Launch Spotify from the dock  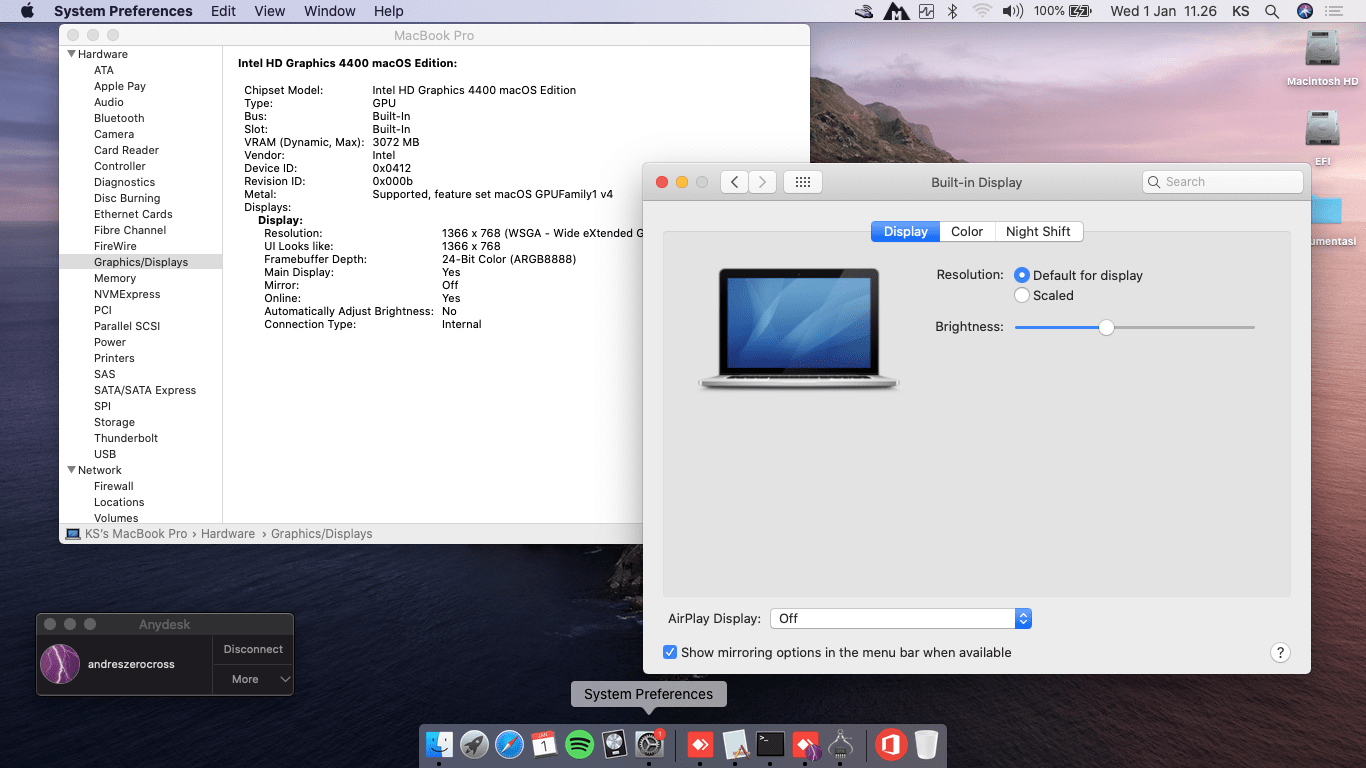tap(579, 744)
